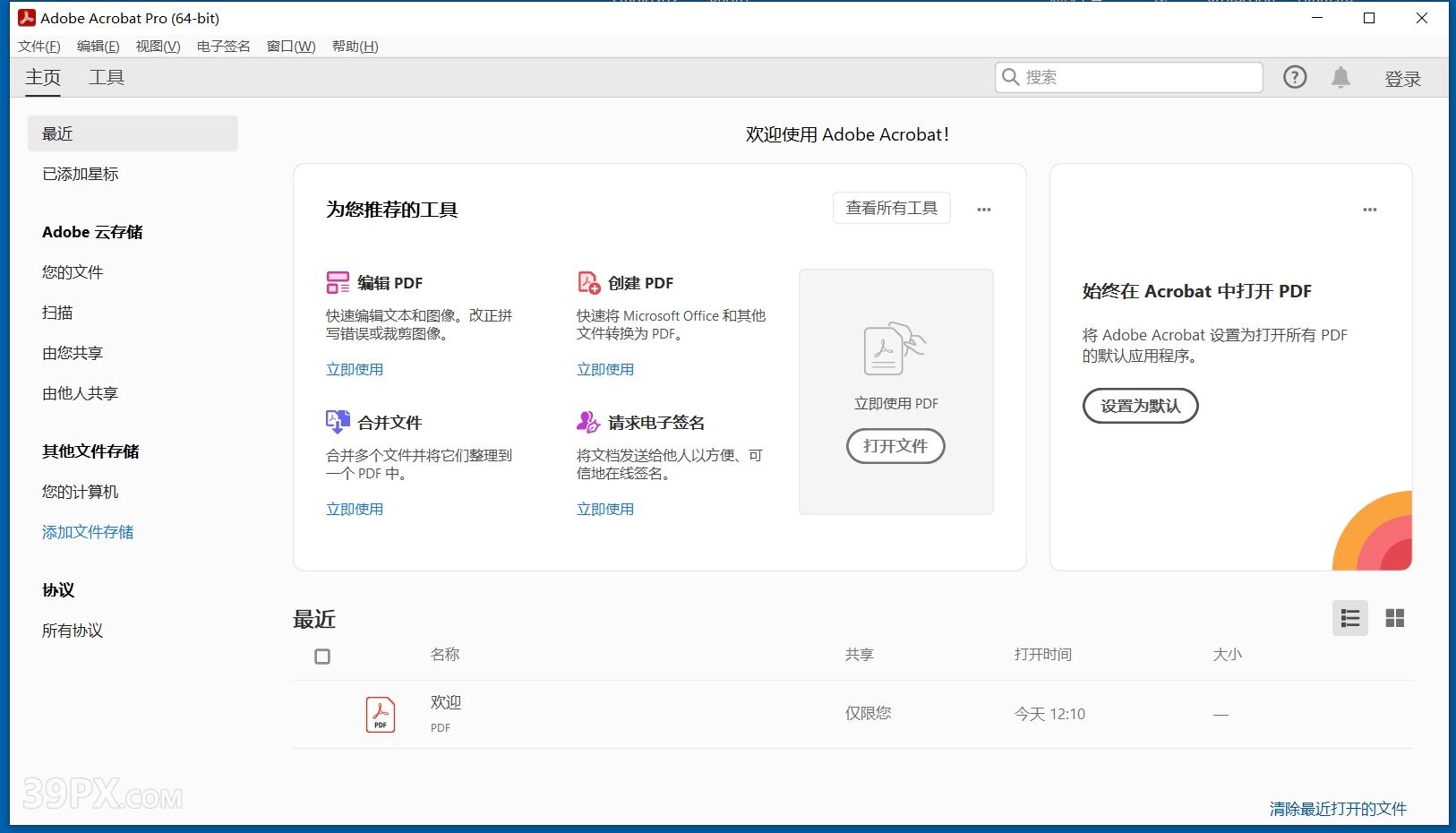The width and height of the screenshot is (1456, 833).
Task: Click the Combine Files (合并文件) icon
Action: [338, 422]
